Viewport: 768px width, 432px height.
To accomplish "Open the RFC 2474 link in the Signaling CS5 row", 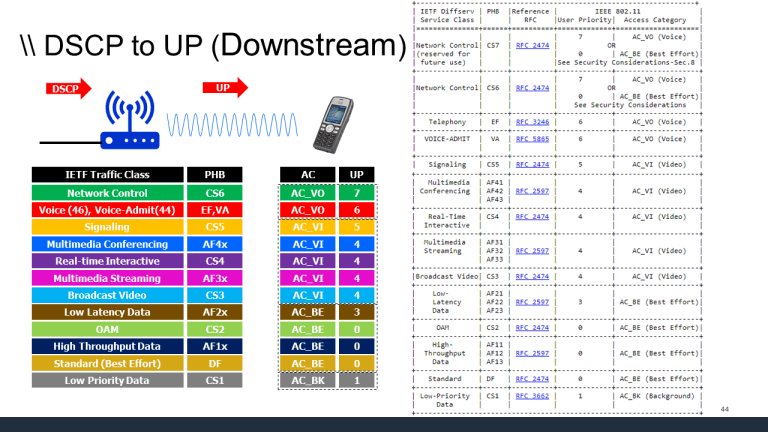I will pyautogui.click(x=532, y=165).
